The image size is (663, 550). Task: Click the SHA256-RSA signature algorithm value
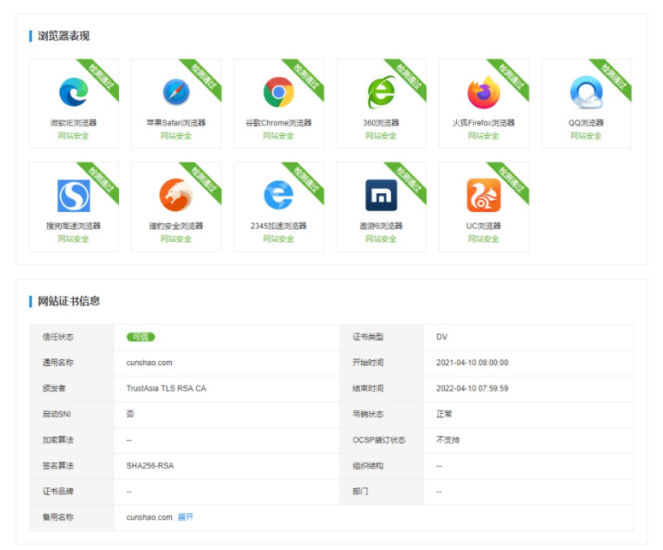(x=151, y=466)
